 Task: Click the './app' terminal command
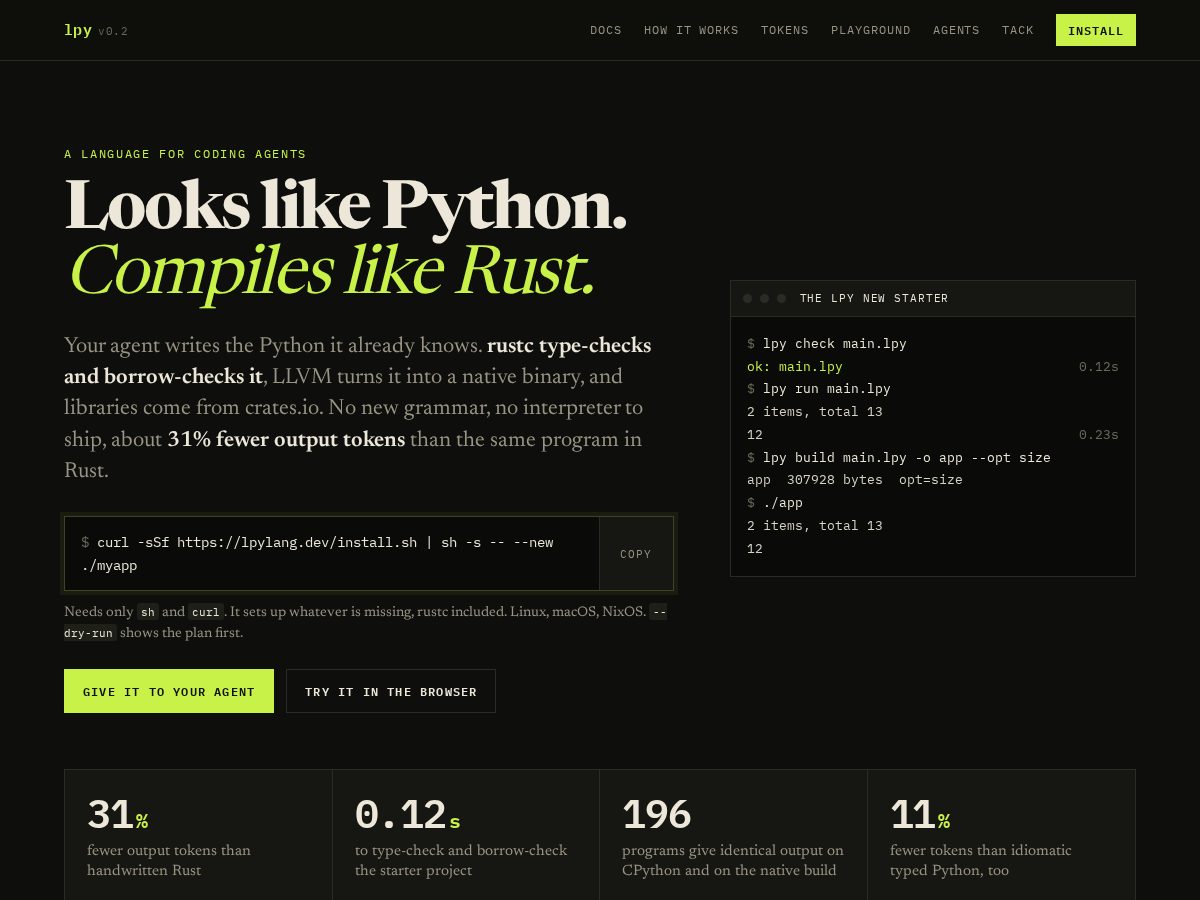coord(775,502)
